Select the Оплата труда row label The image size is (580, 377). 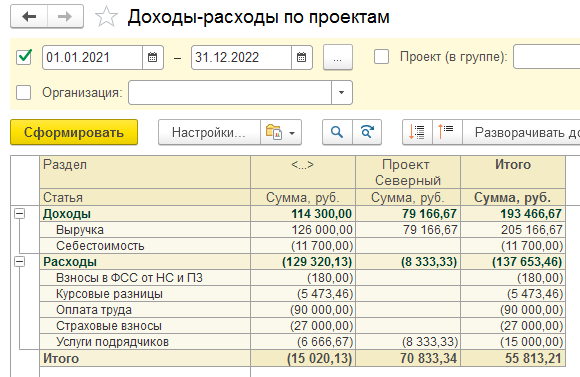click(94, 310)
